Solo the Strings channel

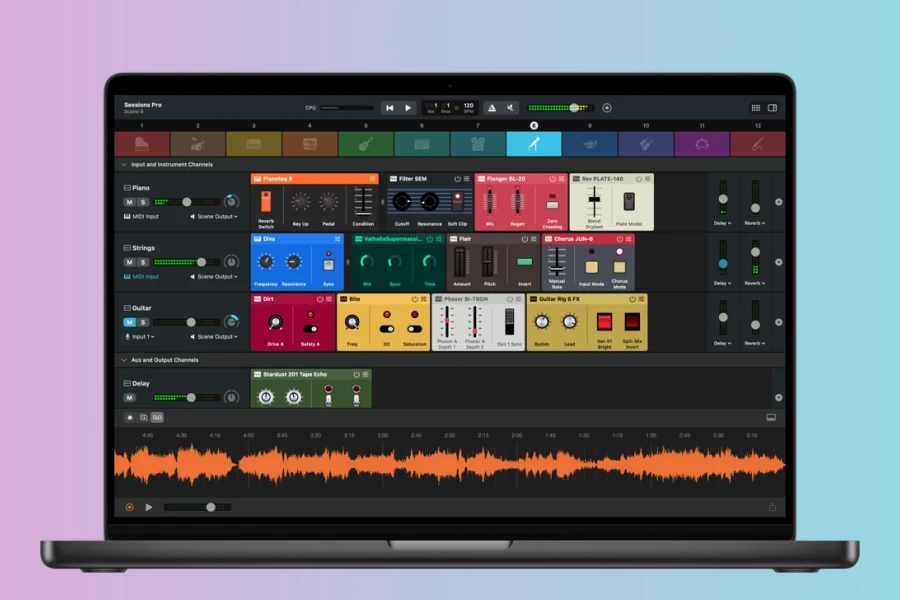[x=143, y=262]
